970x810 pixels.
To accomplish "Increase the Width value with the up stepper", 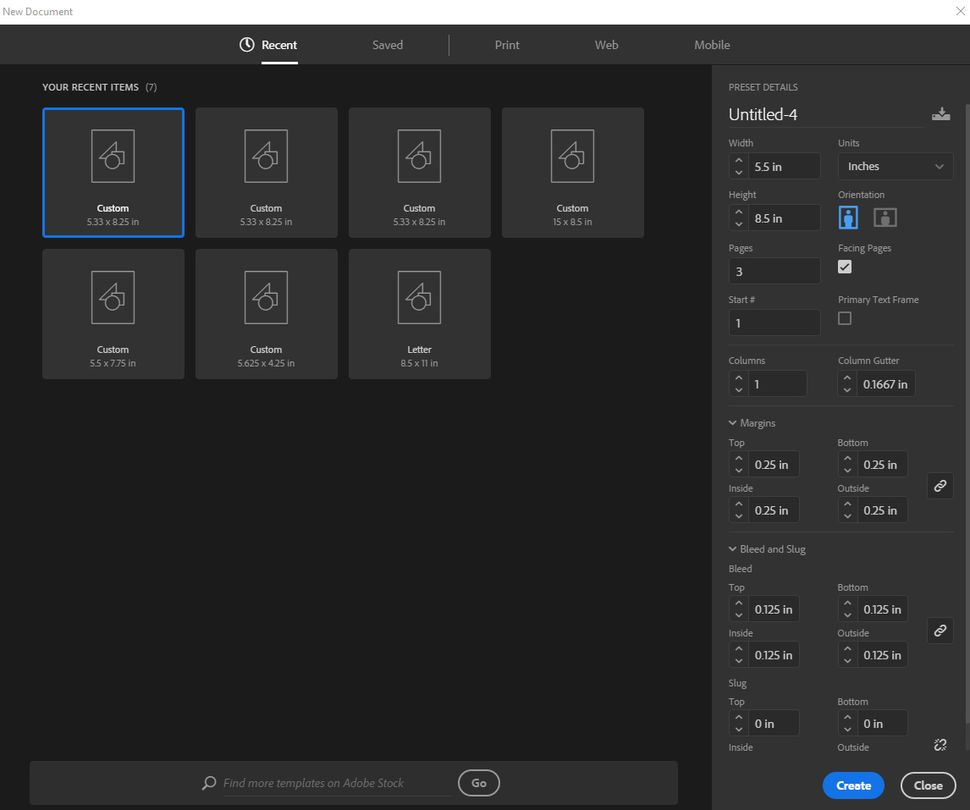I will [x=739, y=161].
